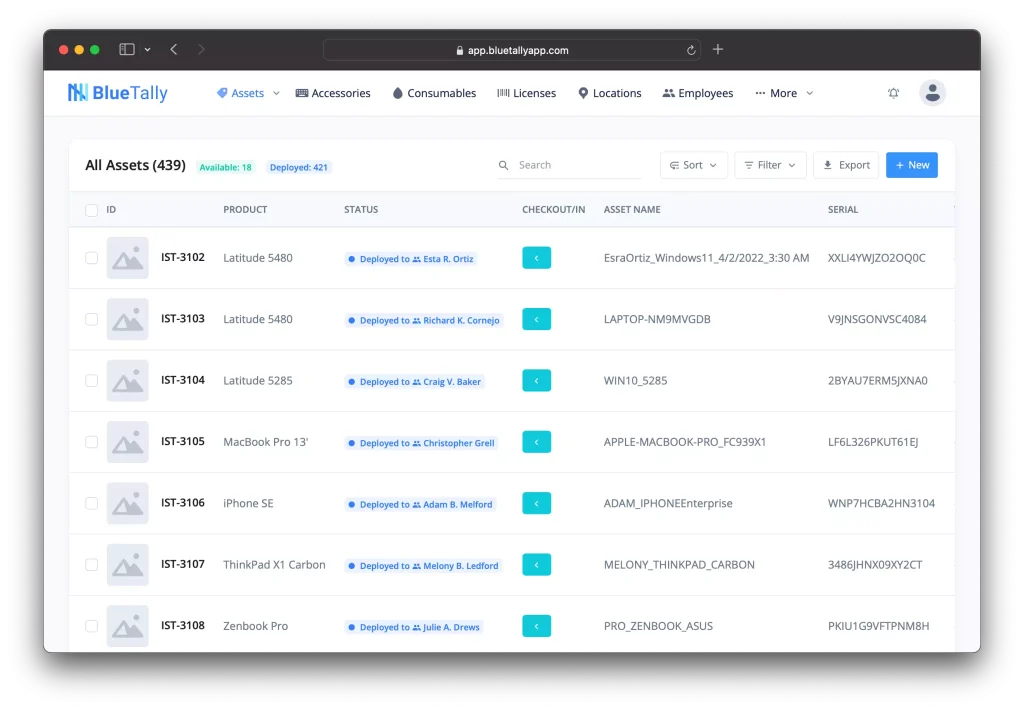
Task: Toggle the select-all checkbox in table header
Action: (x=91, y=210)
